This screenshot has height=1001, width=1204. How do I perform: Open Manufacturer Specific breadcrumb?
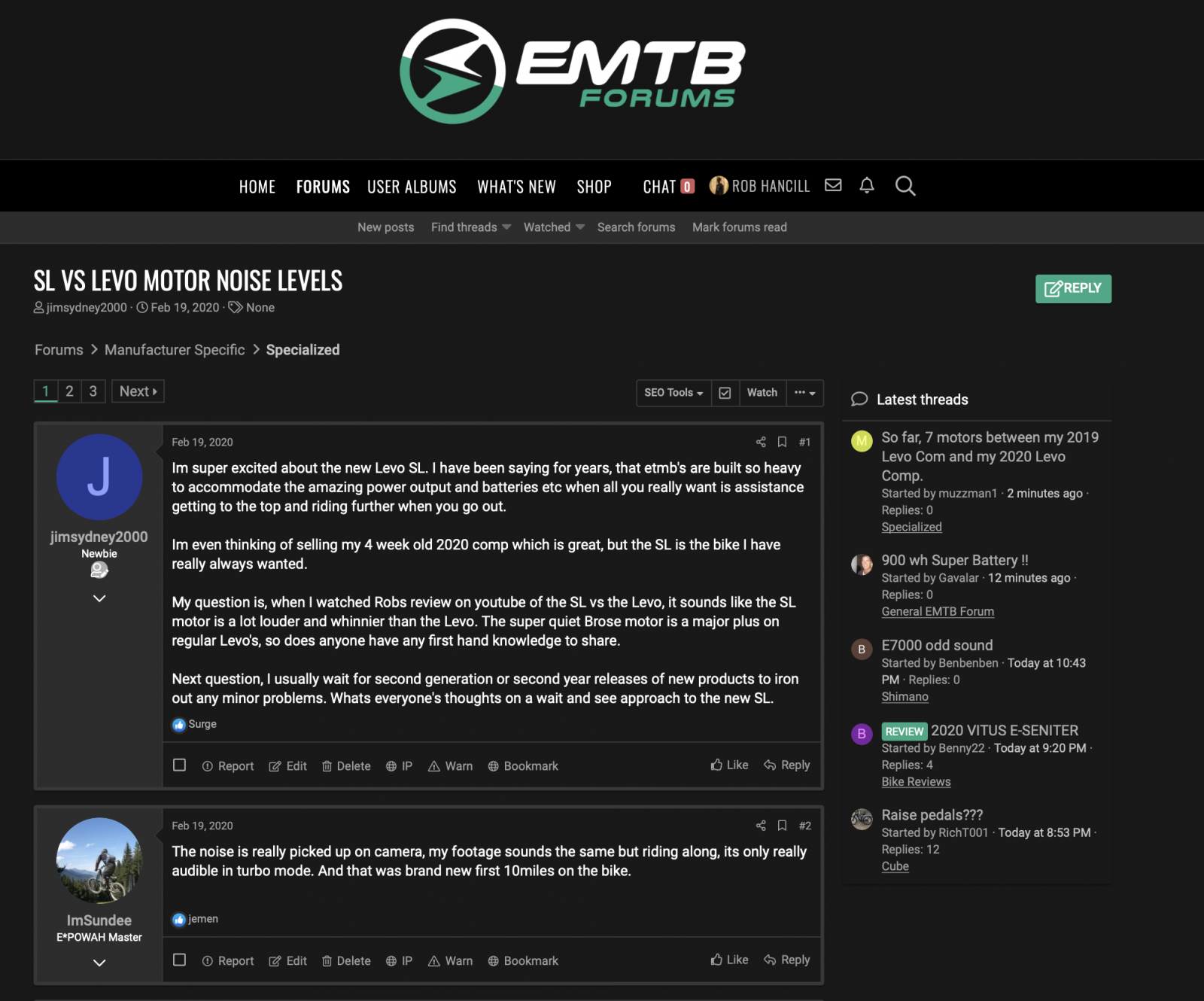[175, 350]
